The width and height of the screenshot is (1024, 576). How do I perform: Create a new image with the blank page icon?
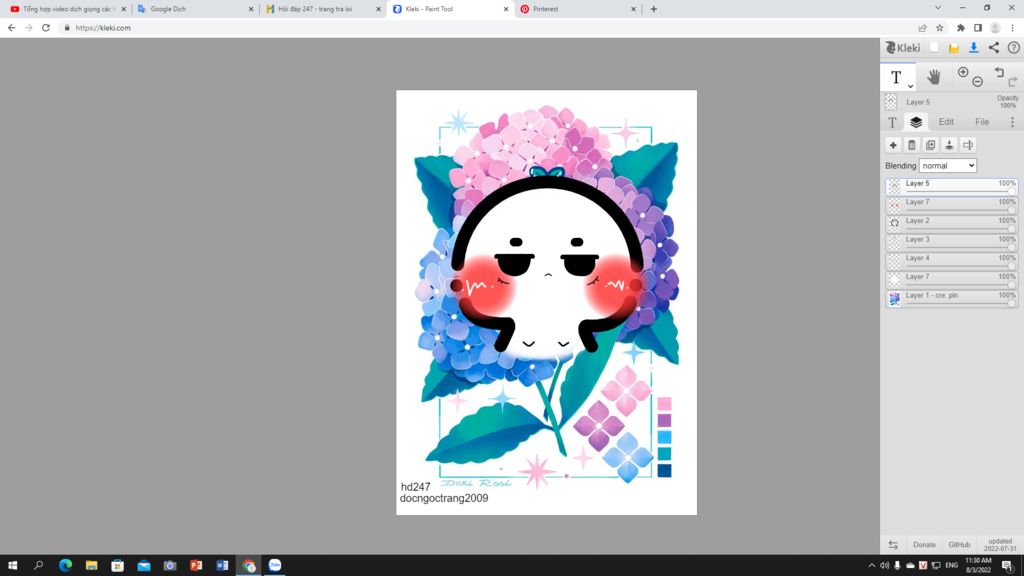pos(935,48)
